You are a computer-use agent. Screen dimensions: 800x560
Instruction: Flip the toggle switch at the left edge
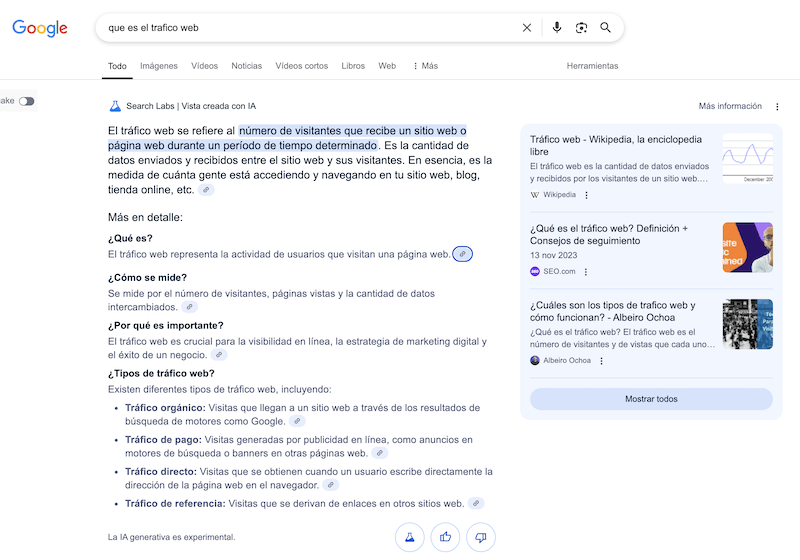point(27,101)
